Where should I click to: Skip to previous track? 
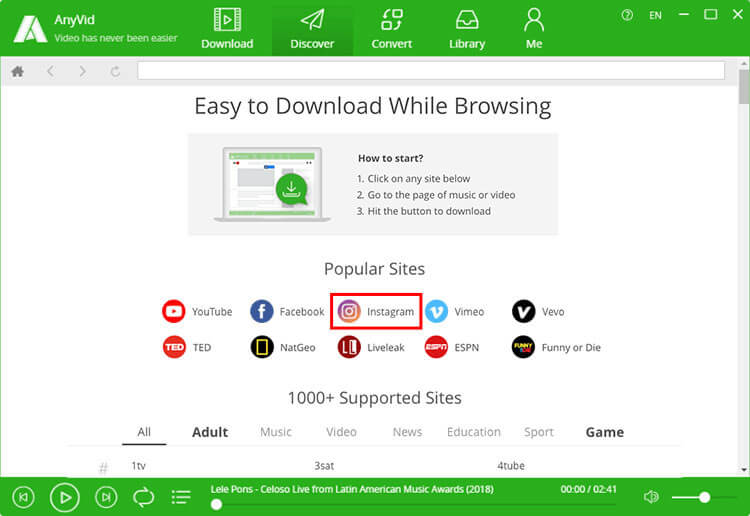[23, 497]
